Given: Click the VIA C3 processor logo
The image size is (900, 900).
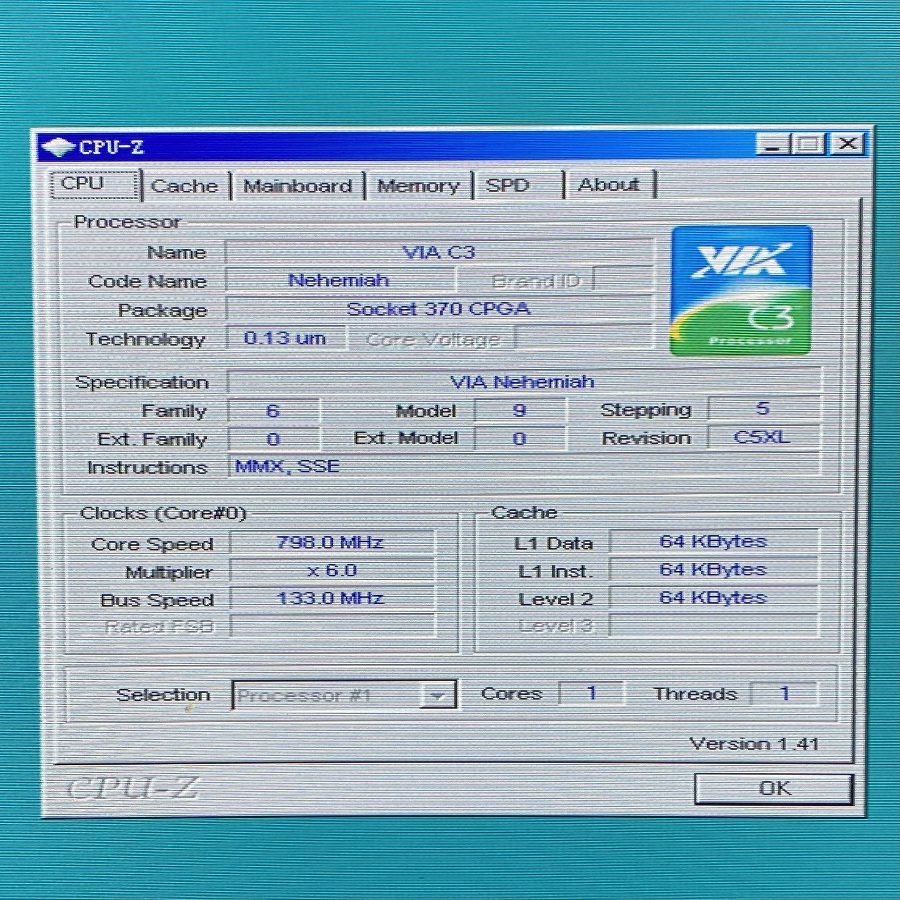Looking at the screenshot, I should tap(740, 289).
